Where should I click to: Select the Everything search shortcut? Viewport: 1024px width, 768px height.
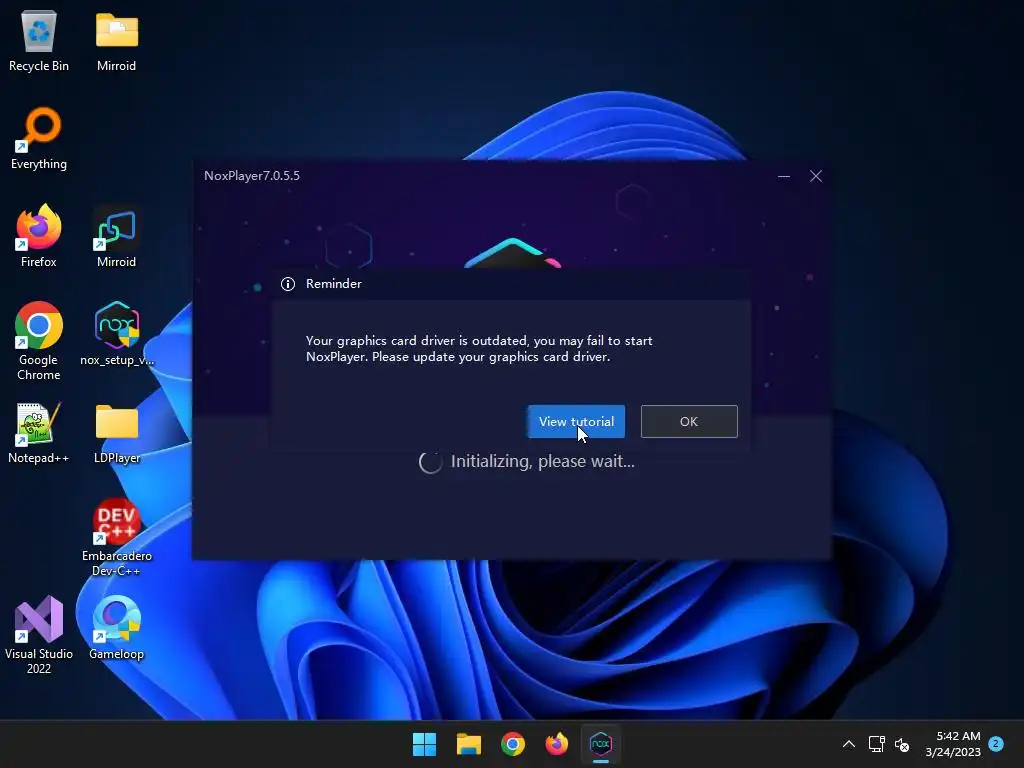pyautogui.click(x=39, y=139)
